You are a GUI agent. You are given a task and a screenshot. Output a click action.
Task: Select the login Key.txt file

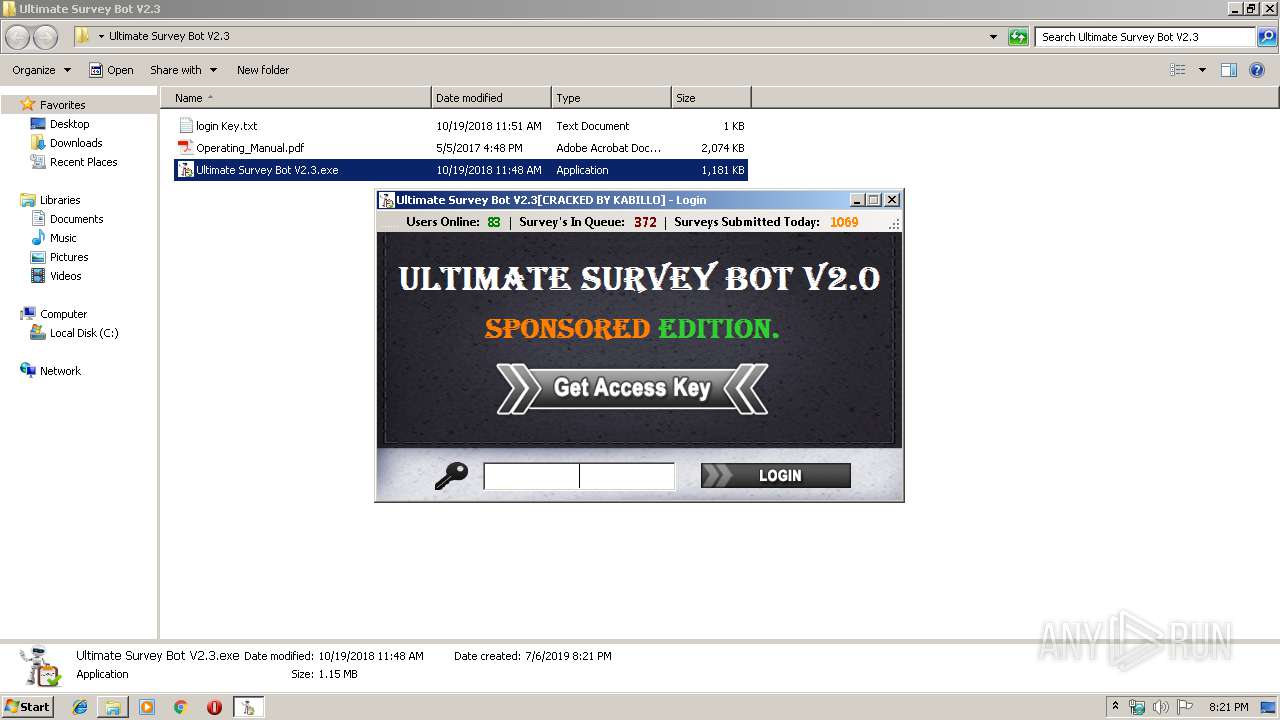coord(460,126)
